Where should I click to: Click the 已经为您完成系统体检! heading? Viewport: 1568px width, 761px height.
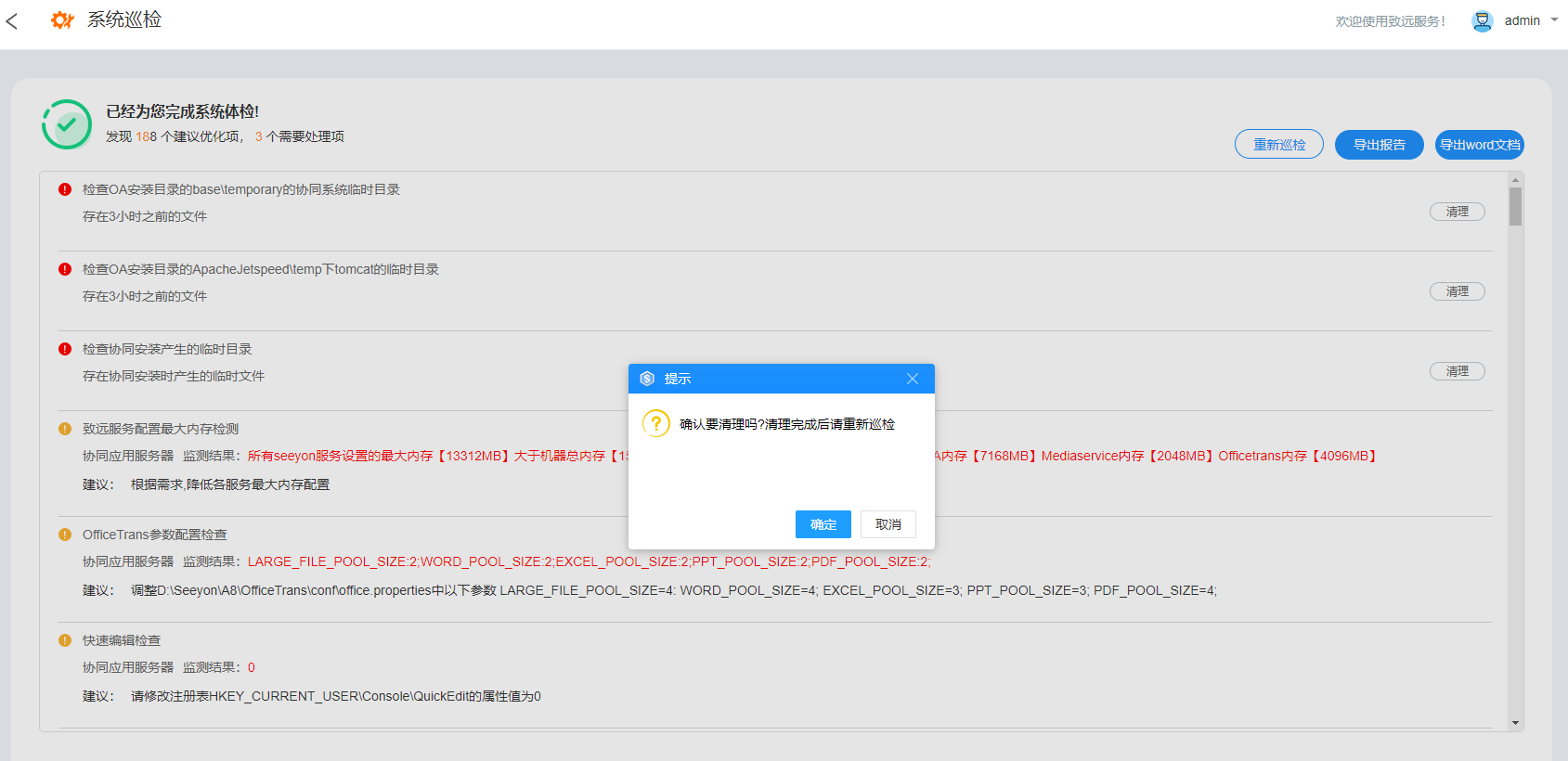183,111
